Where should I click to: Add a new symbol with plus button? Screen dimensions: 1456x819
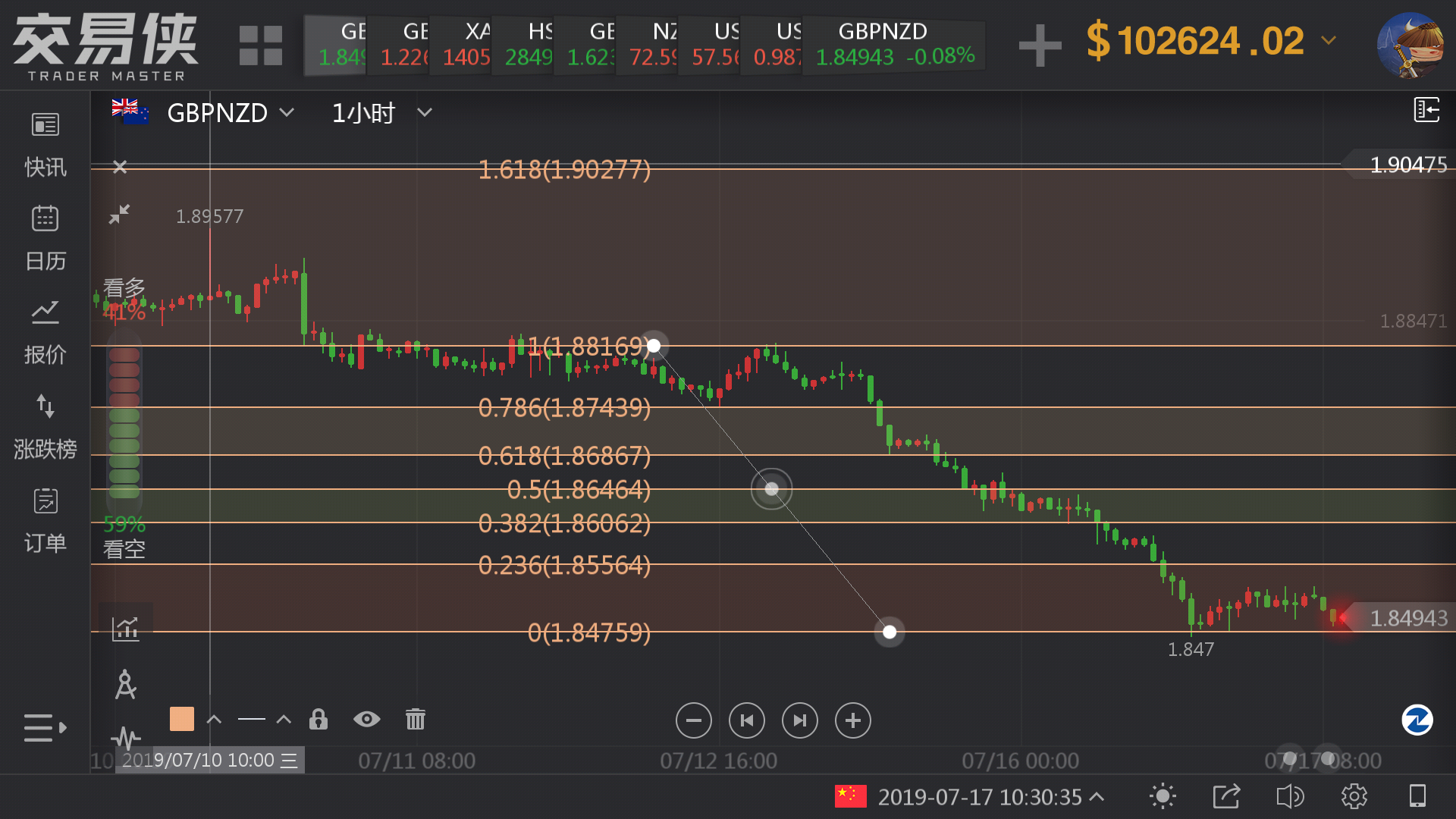(x=1040, y=44)
